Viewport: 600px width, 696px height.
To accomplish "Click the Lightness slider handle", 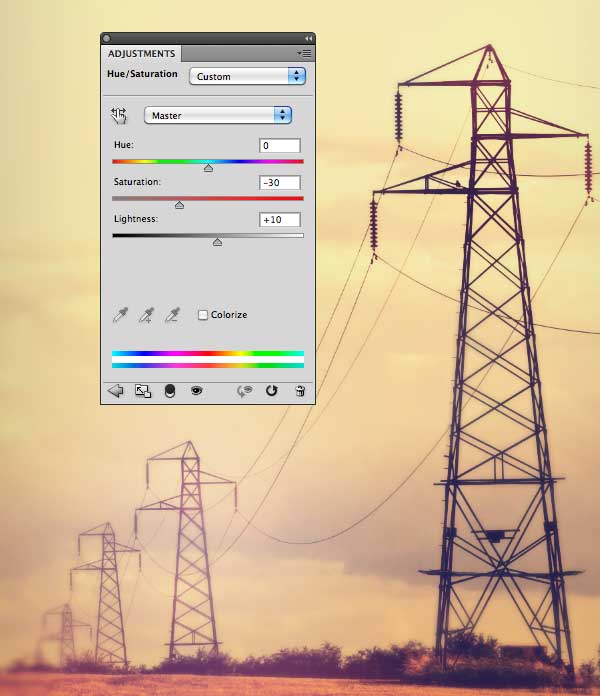I will pyautogui.click(x=217, y=242).
